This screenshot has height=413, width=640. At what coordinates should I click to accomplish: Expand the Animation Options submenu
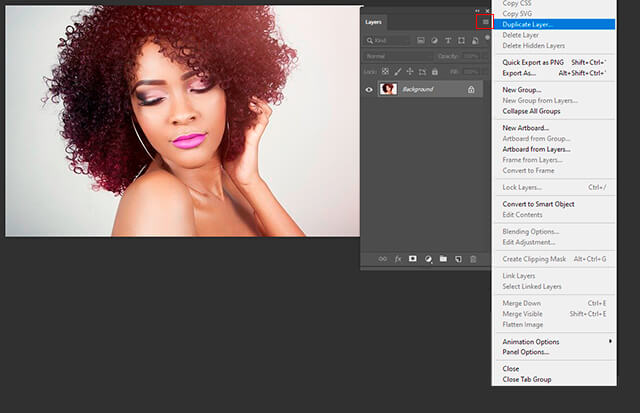click(x=554, y=342)
